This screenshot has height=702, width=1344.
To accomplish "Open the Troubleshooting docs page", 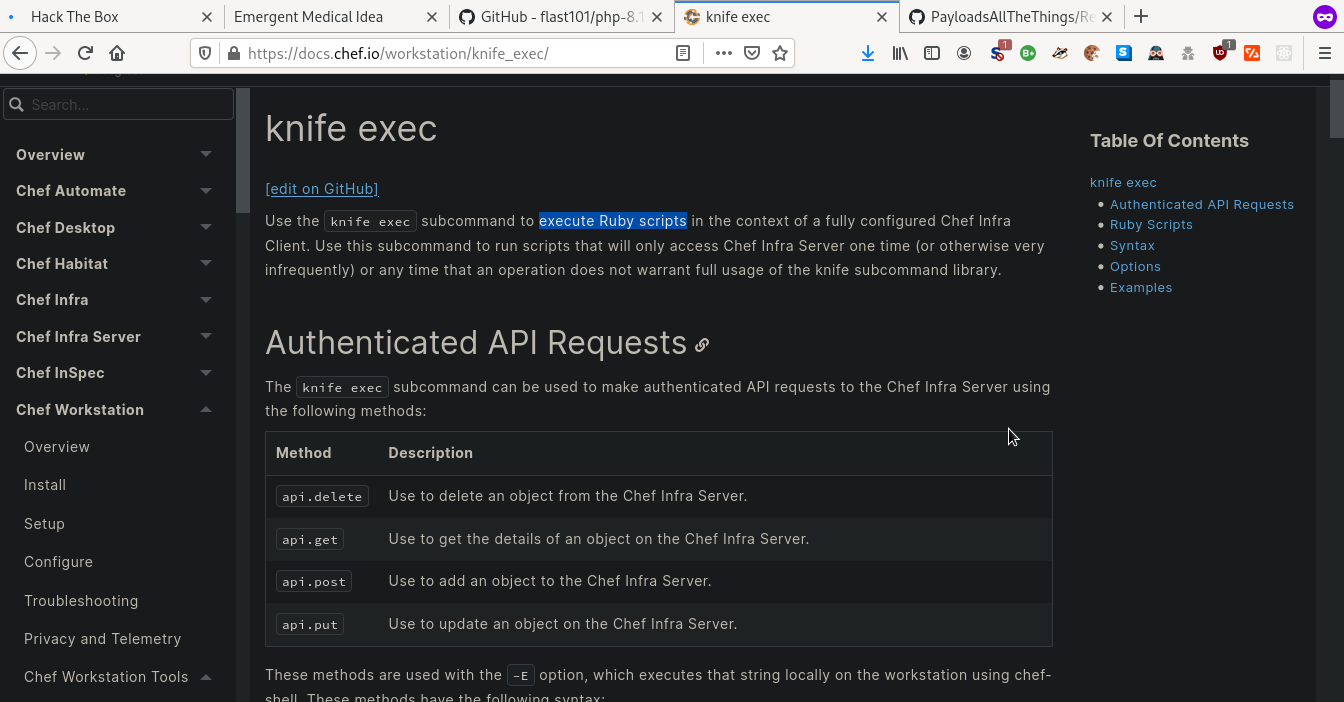I will click(x=81, y=601).
